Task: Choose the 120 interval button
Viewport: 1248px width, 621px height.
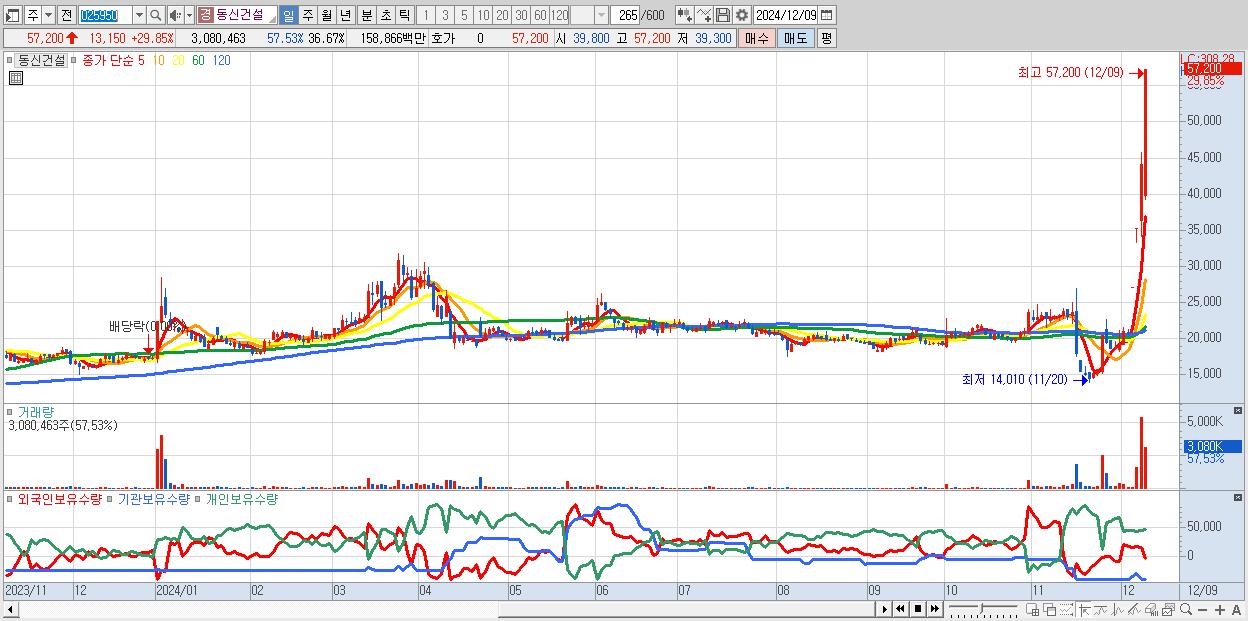Action: tap(559, 15)
